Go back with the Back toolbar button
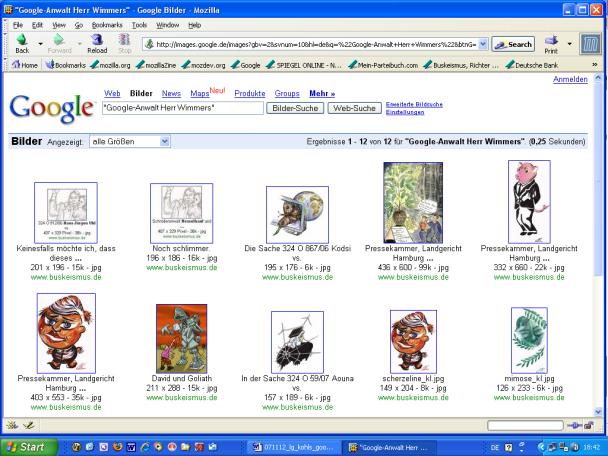Screen dimensions: 608x456 click(22, 44)
